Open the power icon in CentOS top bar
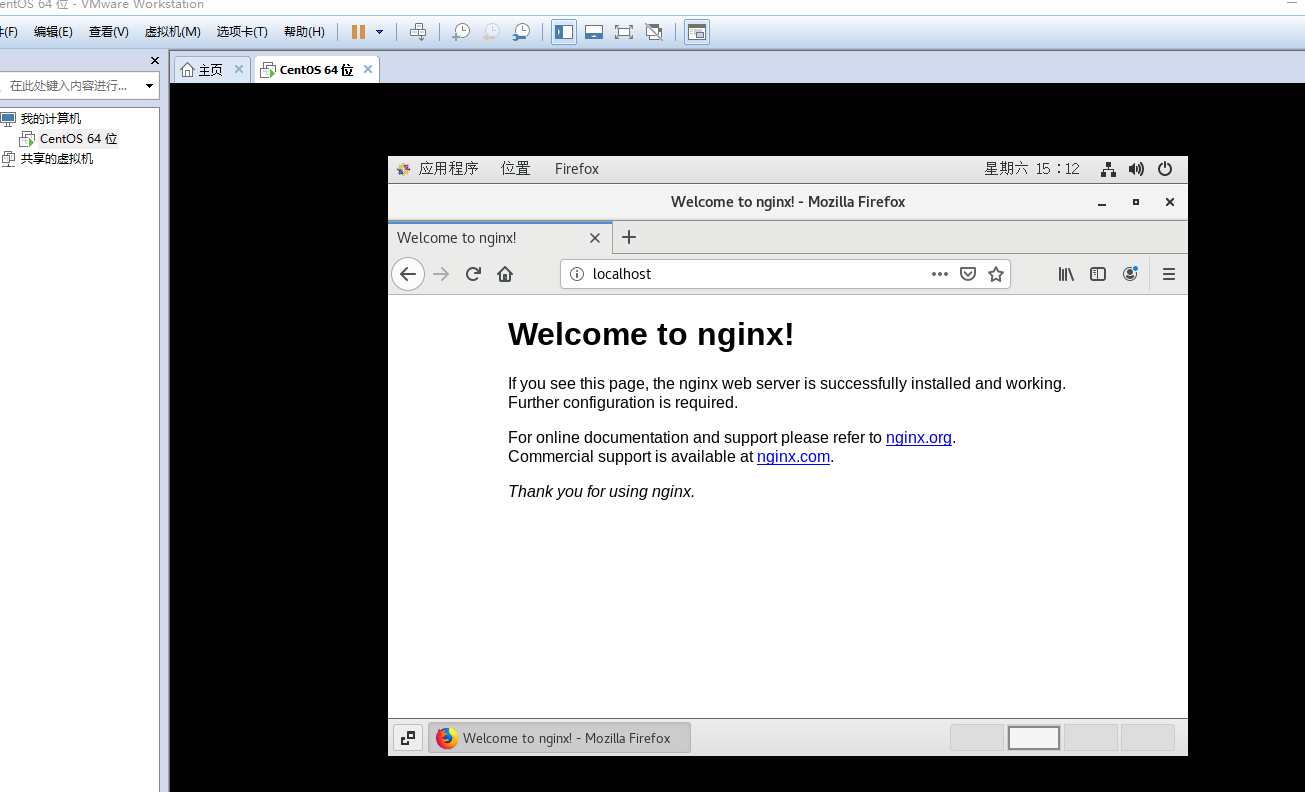1305x792 pixels. point(1165,169)
